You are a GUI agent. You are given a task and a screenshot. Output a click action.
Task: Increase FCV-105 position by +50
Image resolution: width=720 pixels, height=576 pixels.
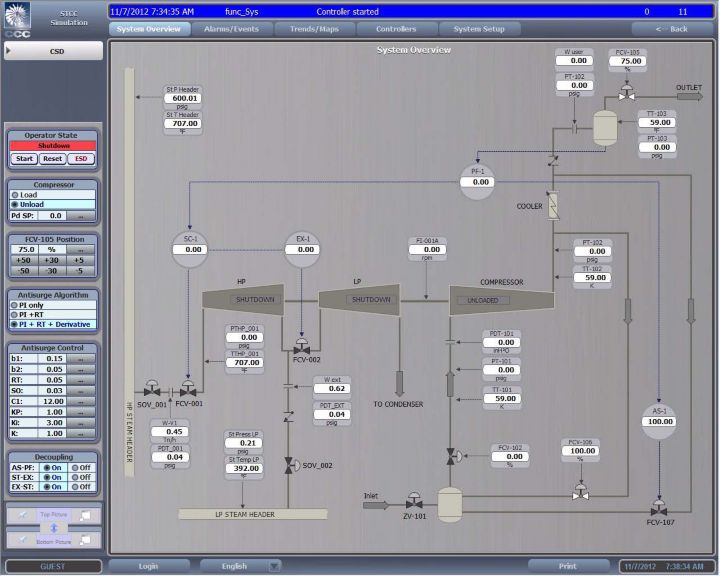coord(24,260)
